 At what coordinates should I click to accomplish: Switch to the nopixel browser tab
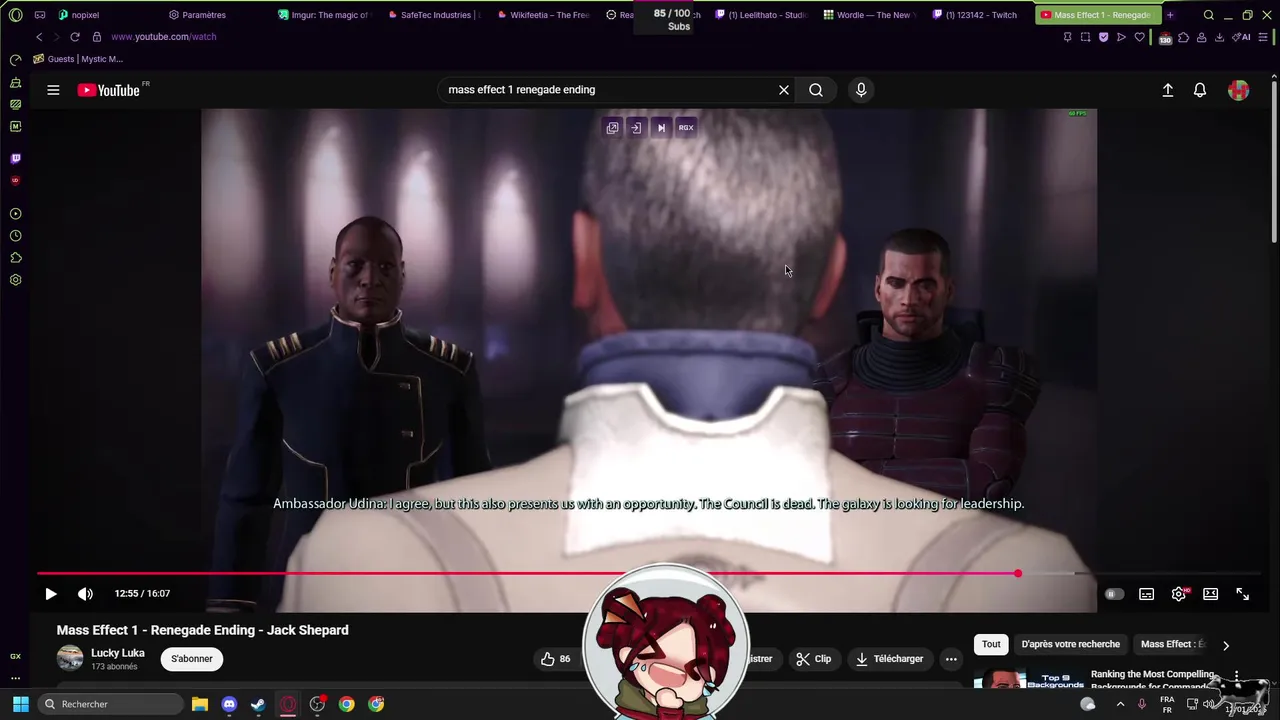tap(78, 15)
